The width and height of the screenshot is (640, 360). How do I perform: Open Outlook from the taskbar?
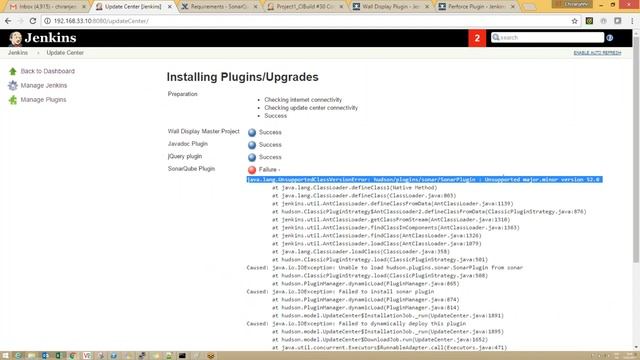point(45,356)
